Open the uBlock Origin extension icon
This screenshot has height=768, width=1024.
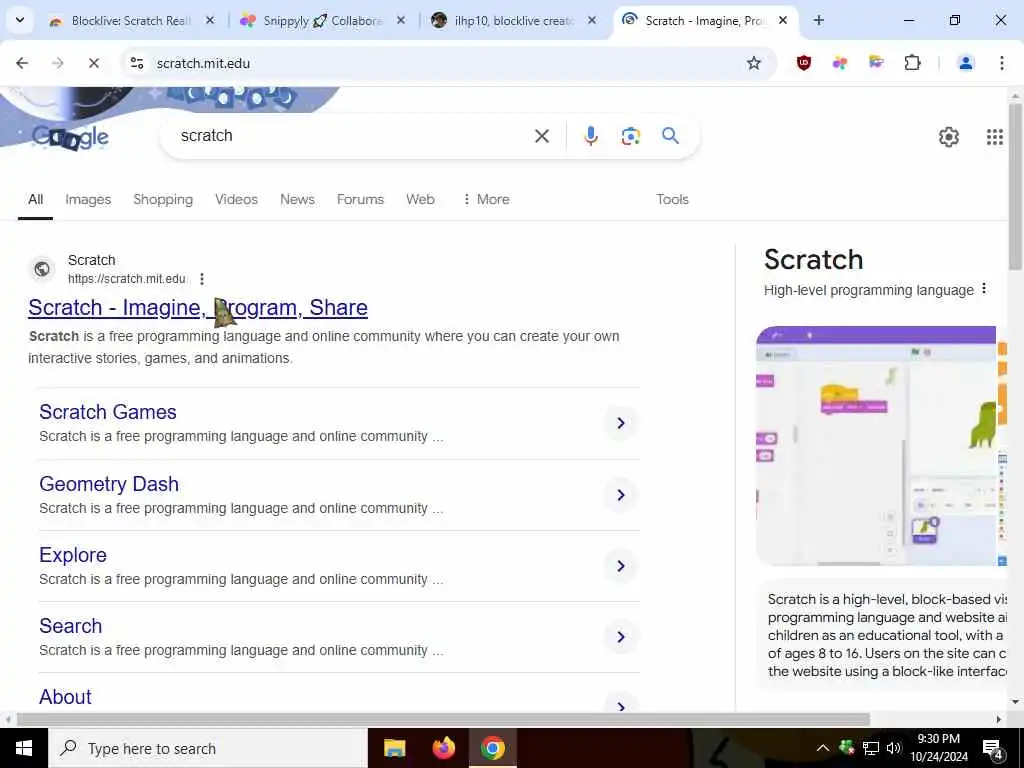pos(804,63)
